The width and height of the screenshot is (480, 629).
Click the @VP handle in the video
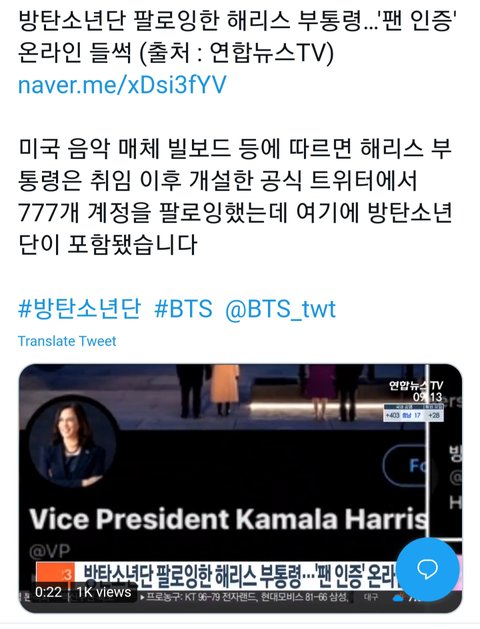pos(50,551)
